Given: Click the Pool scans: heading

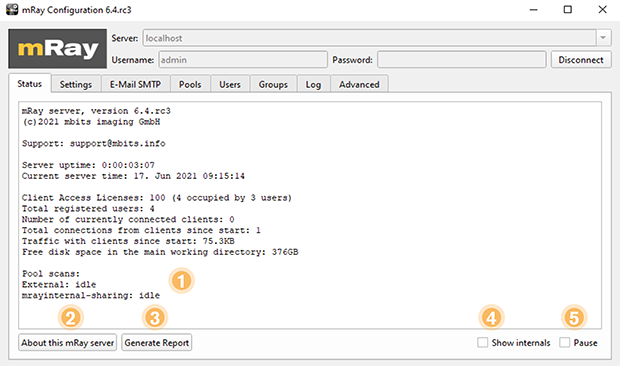Looking at the screenshot, I should pyautogui.click(x=51, y=274).
